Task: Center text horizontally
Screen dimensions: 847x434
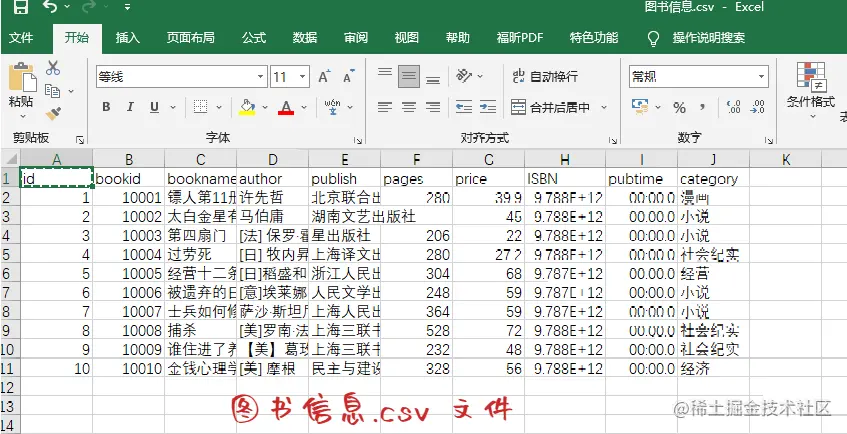Action: [x=409, y=107]
